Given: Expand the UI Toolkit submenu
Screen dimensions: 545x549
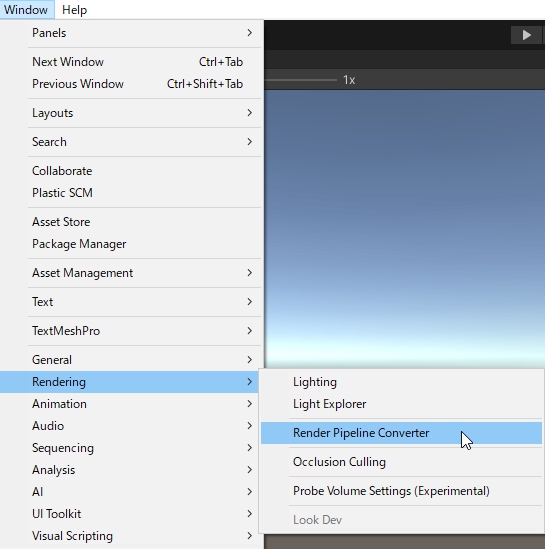Looking at the screenshot, I should pyautogui.click(x=130, y=514).
